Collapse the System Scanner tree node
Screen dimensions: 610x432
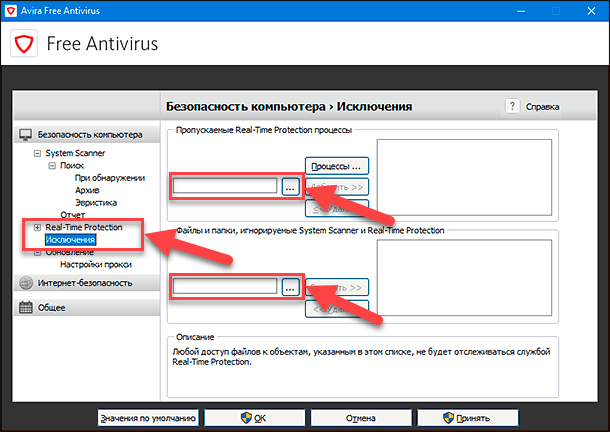(37, 153)
